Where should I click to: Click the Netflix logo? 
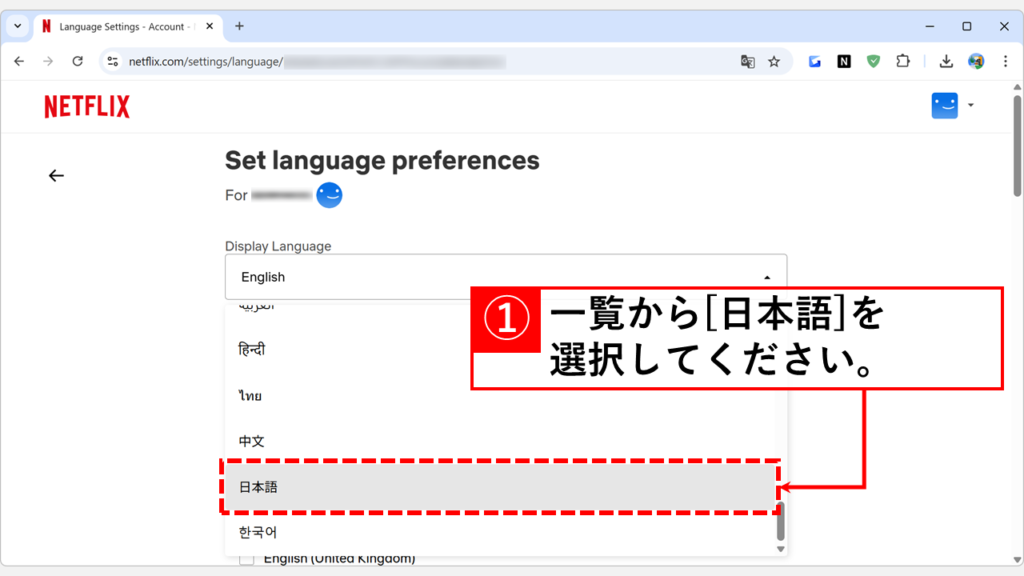[87, 106]
